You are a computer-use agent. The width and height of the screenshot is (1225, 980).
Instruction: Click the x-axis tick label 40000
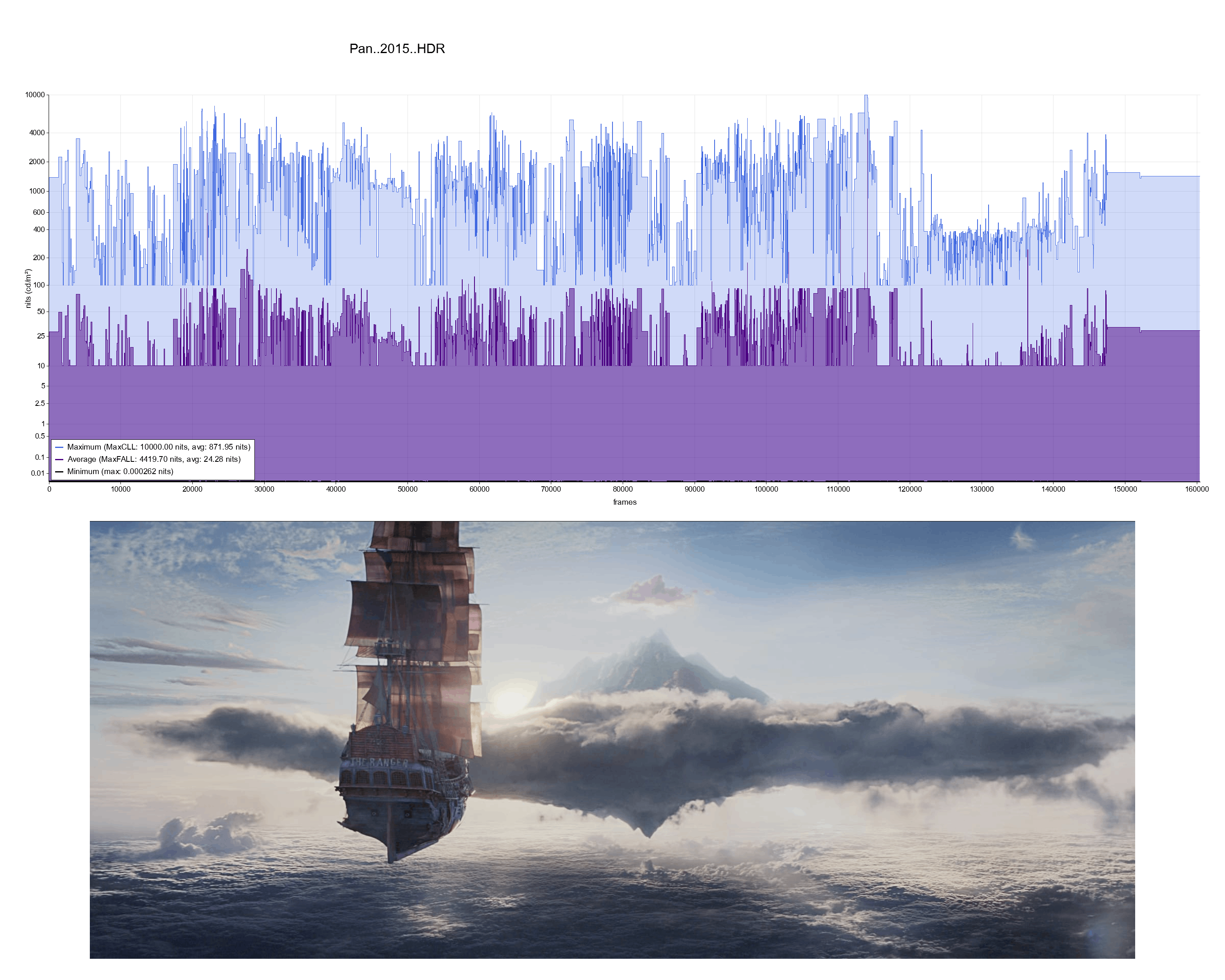(x=336, y=489)
